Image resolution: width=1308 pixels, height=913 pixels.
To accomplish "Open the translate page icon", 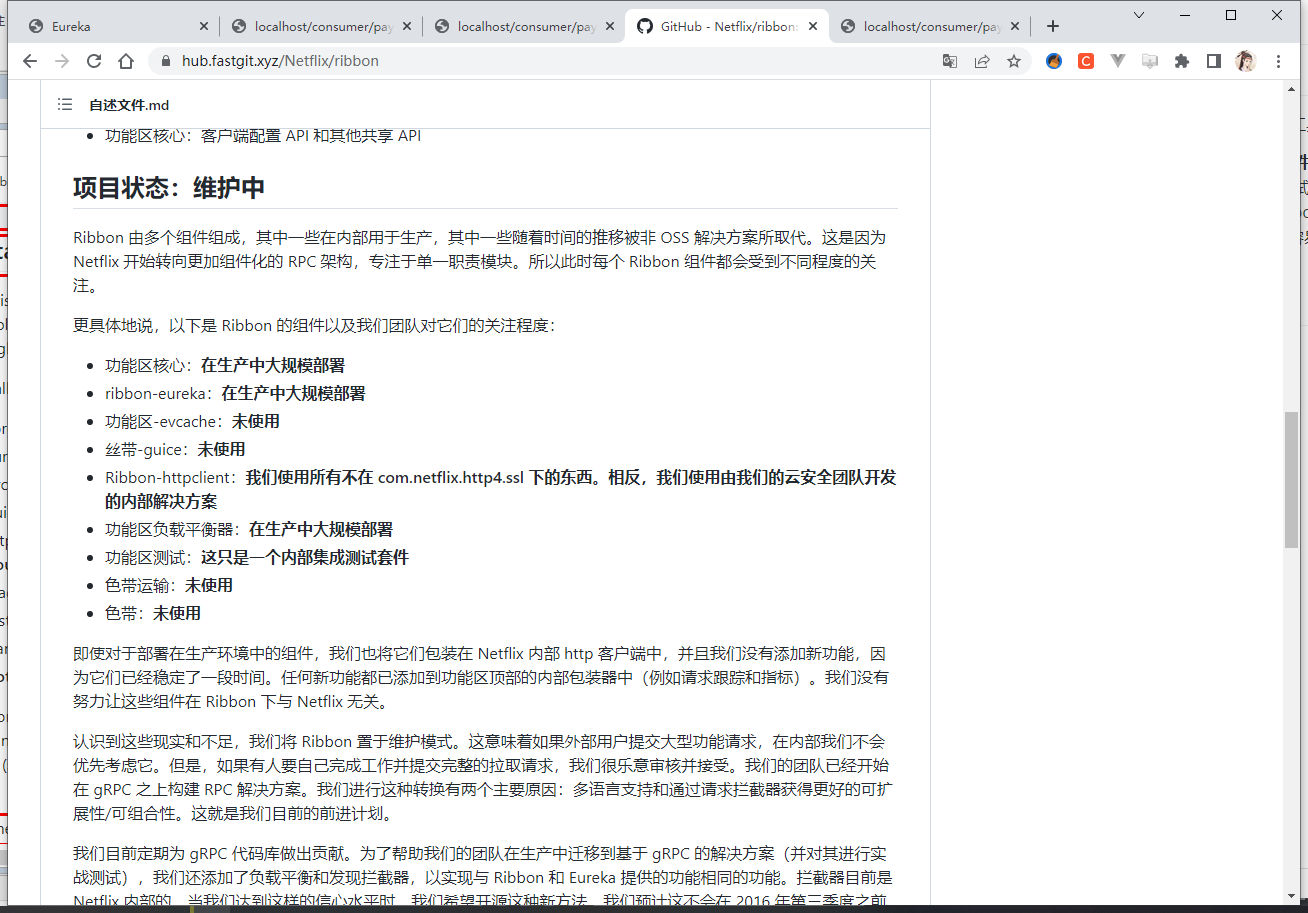I will coord(950,61).
